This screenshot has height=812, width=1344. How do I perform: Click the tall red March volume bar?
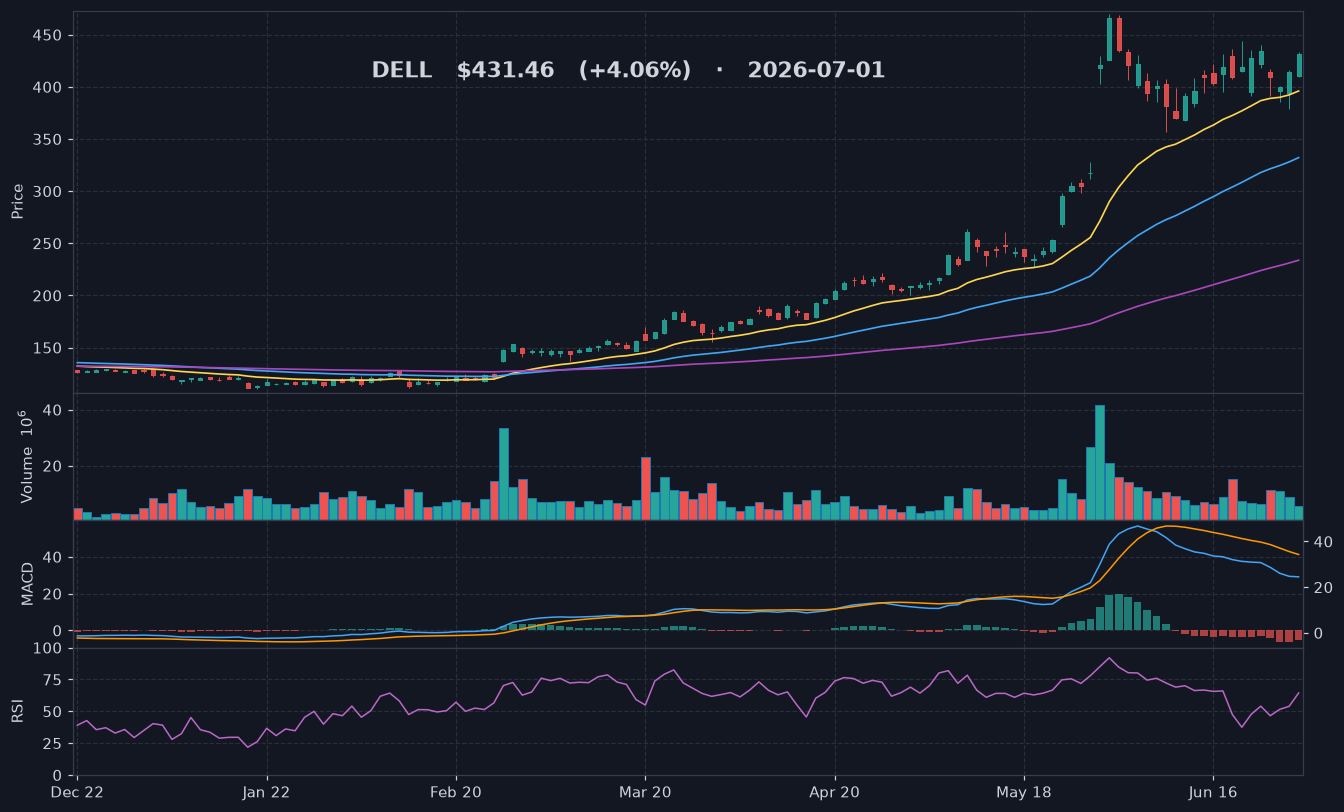(646, 488)
